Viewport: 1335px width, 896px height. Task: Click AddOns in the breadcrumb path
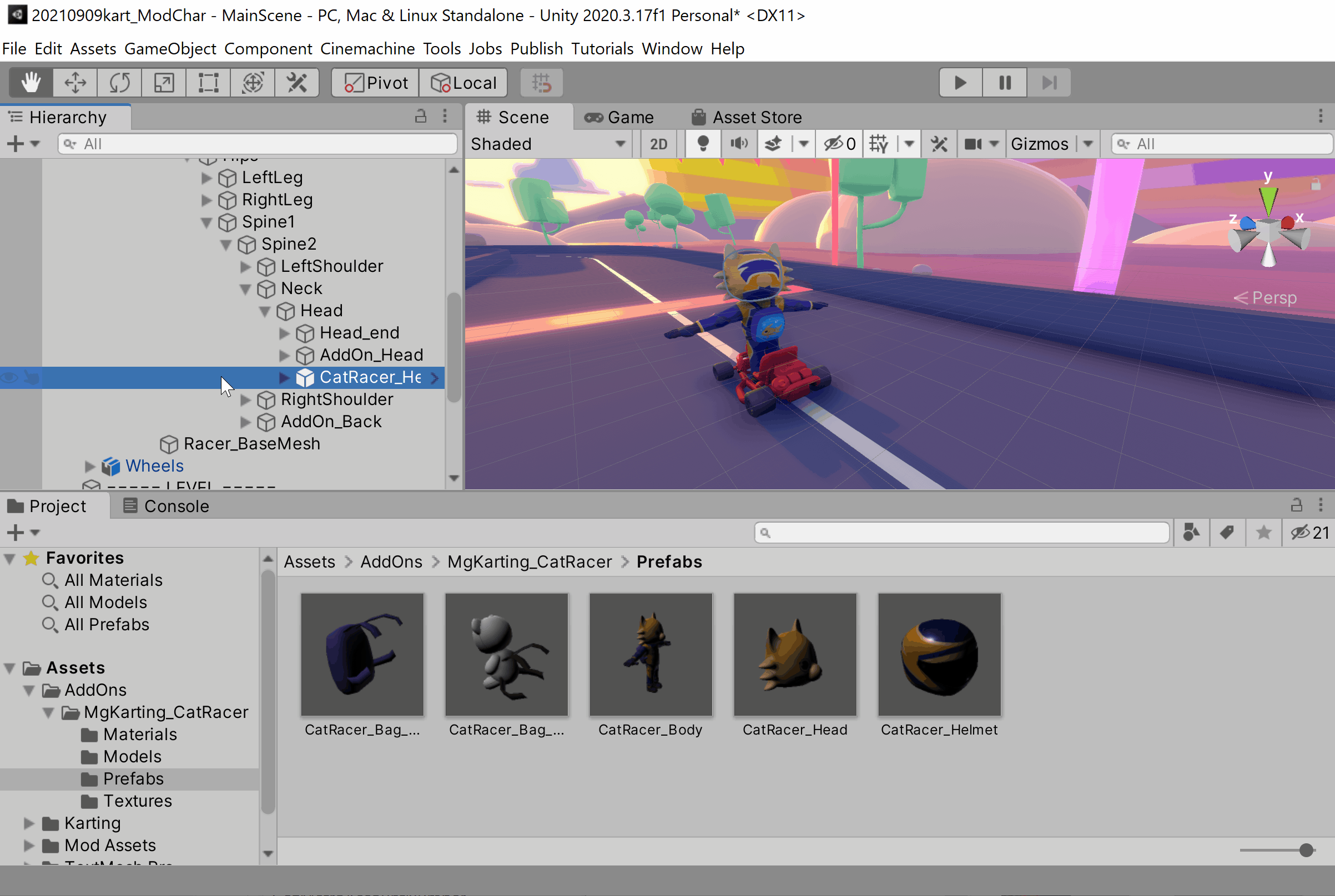(x=391, y=561)
